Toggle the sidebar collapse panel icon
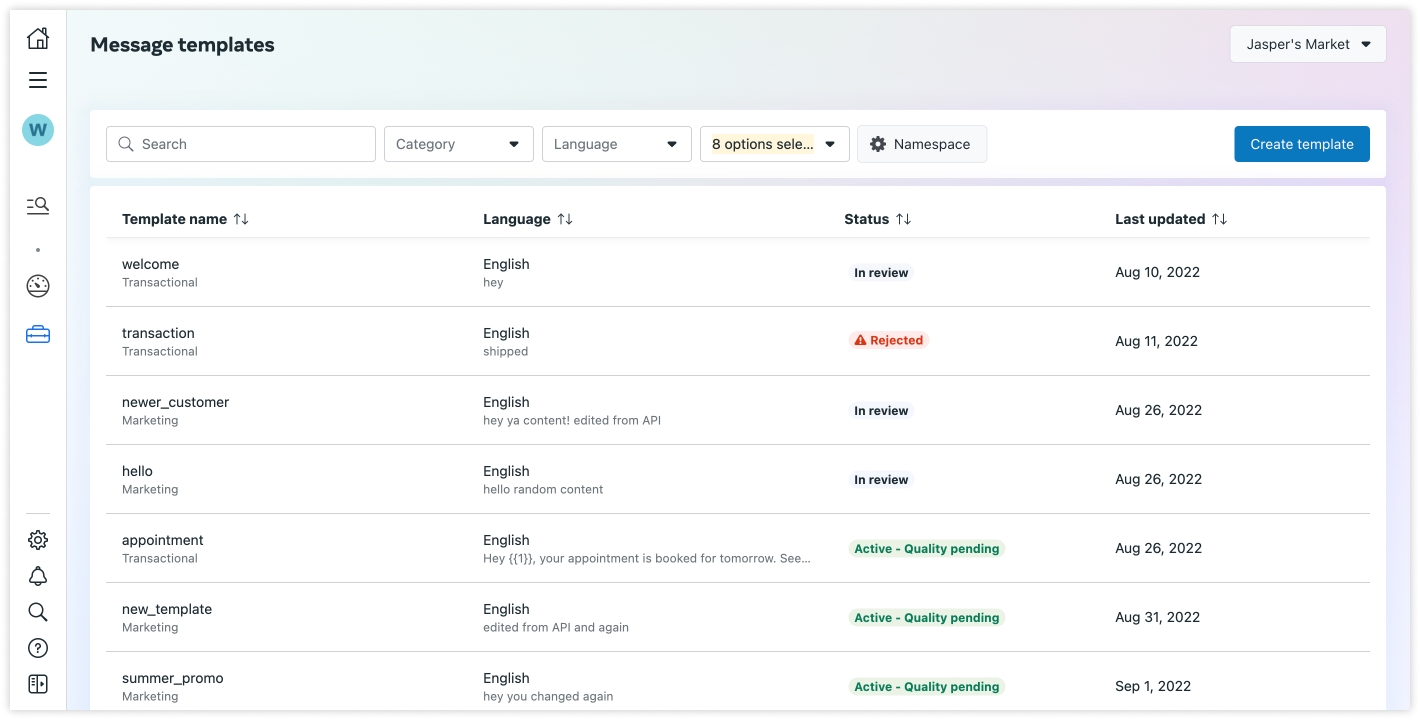The width and height of the screenshot is (1420, 720). point(38,684)
